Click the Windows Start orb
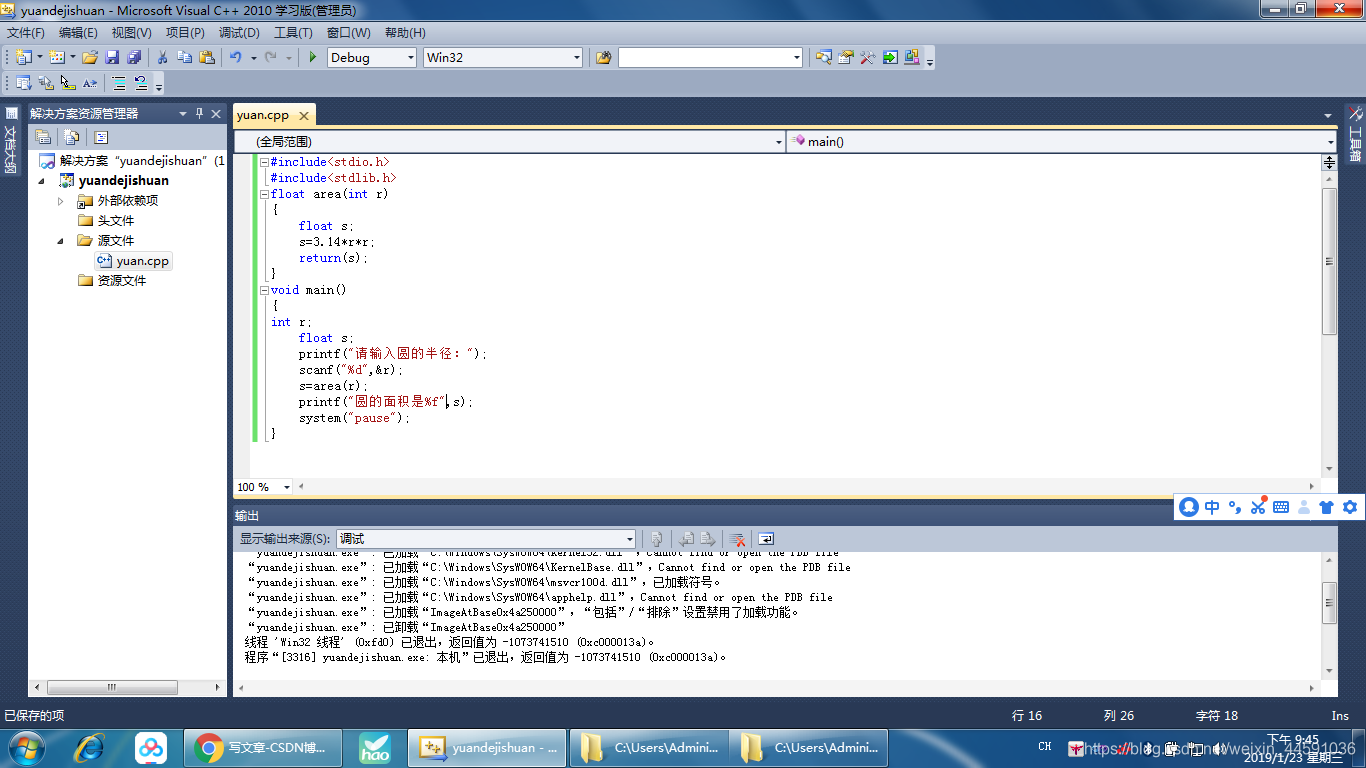This screenshot has width=1366, height=768. pos(26,747)
